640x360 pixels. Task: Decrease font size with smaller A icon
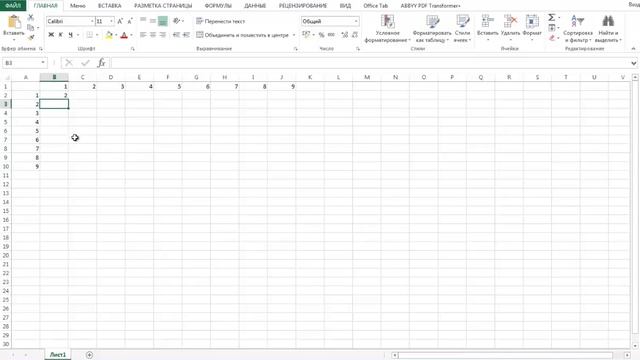click(130, 21)
